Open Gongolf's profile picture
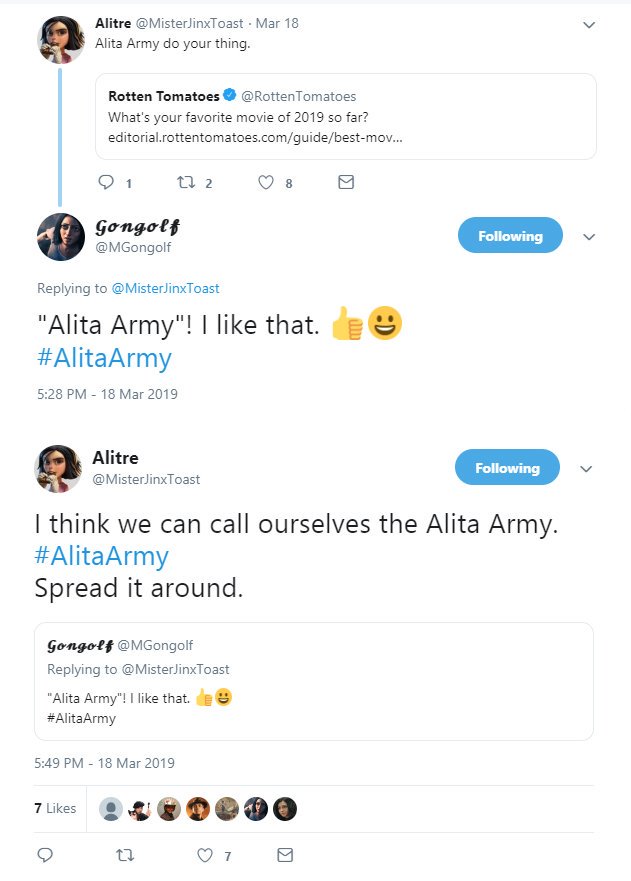 (60, 237)
